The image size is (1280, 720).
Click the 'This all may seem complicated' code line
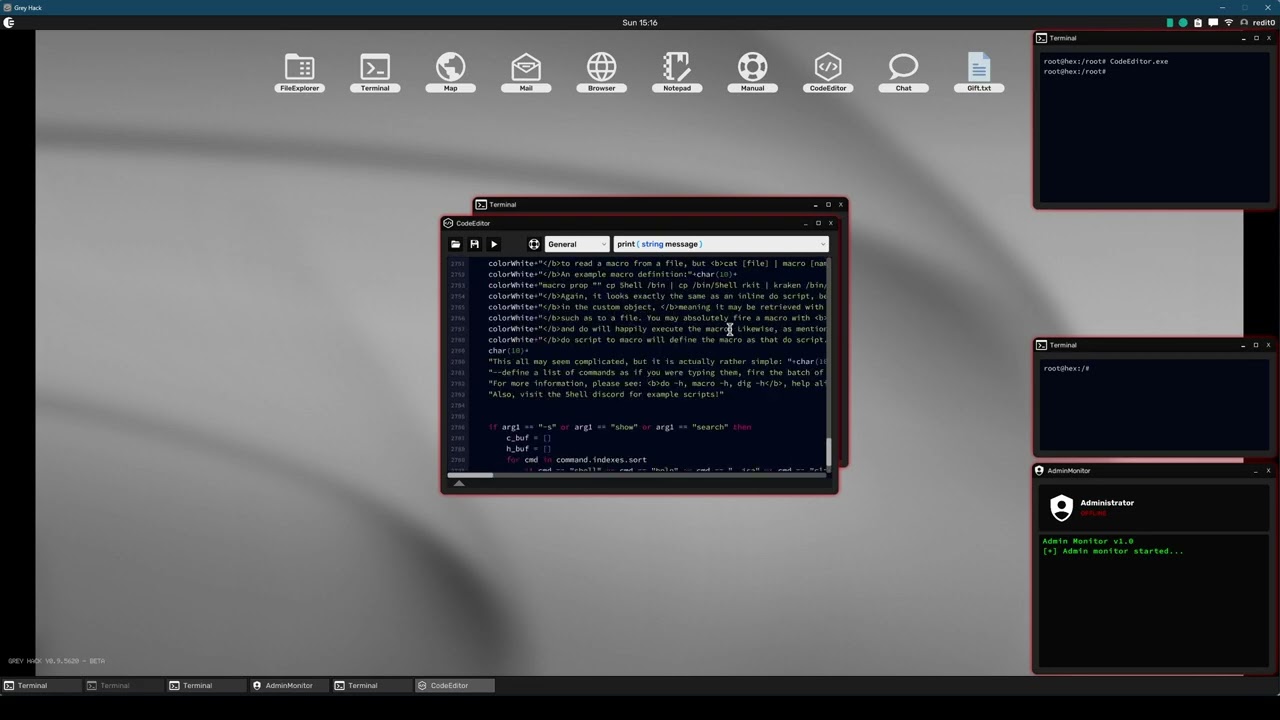(x=657, y=361)
